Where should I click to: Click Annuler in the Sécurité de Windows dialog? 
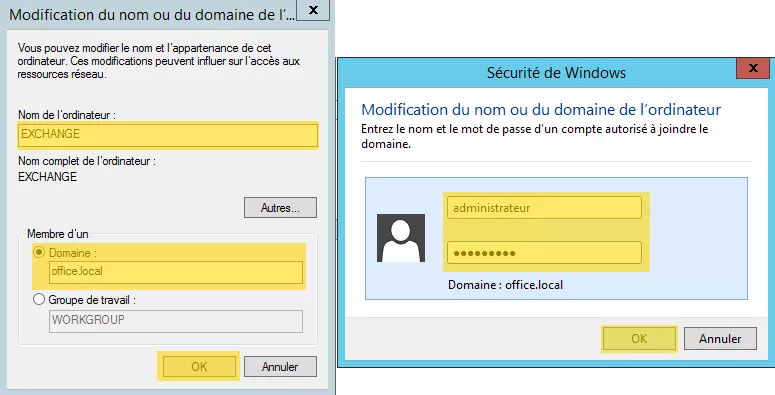[720, 339]
